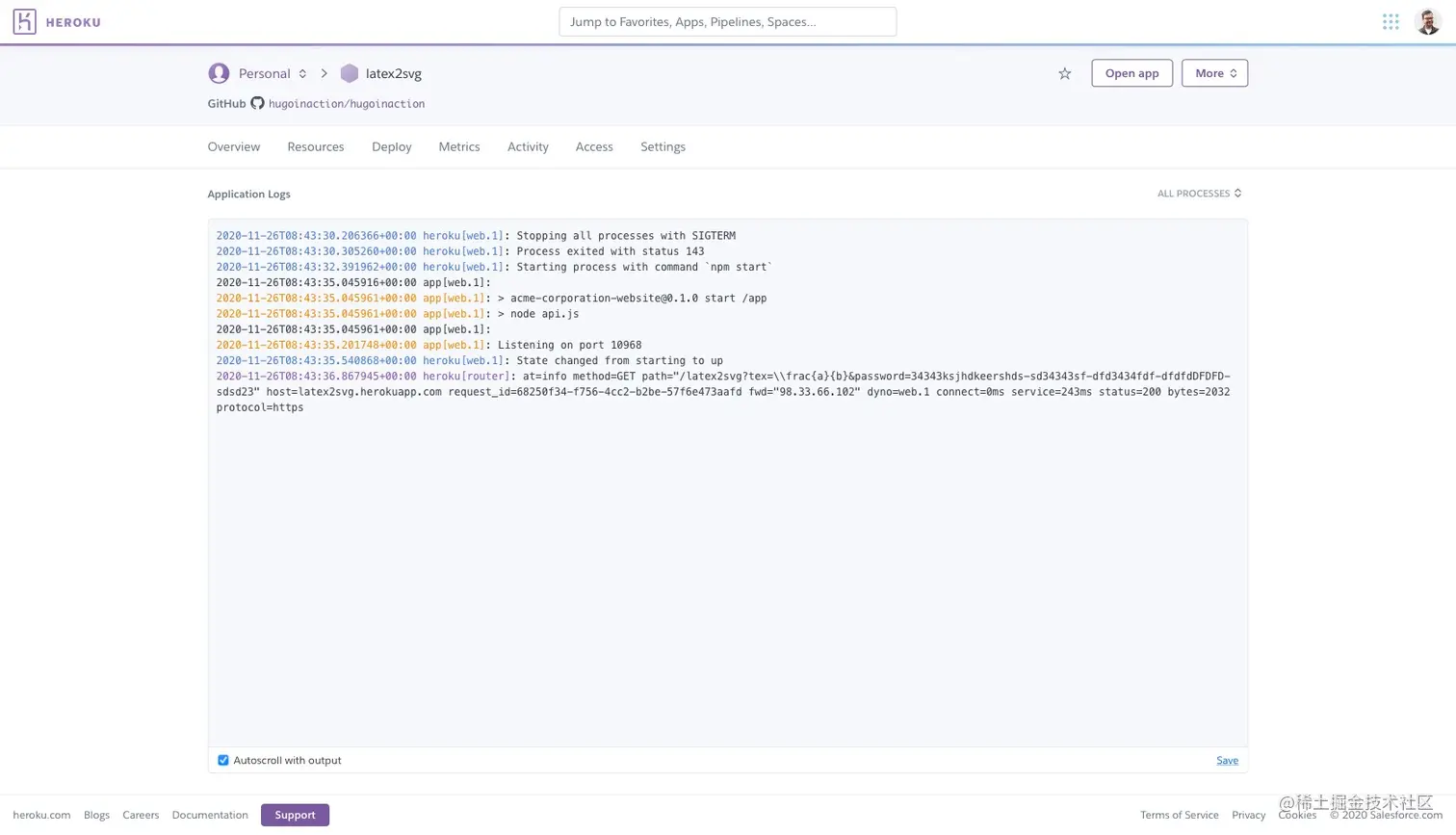Open the Documentation footer link
This screenshot has height=835, width=1456.
coord(210,815)
